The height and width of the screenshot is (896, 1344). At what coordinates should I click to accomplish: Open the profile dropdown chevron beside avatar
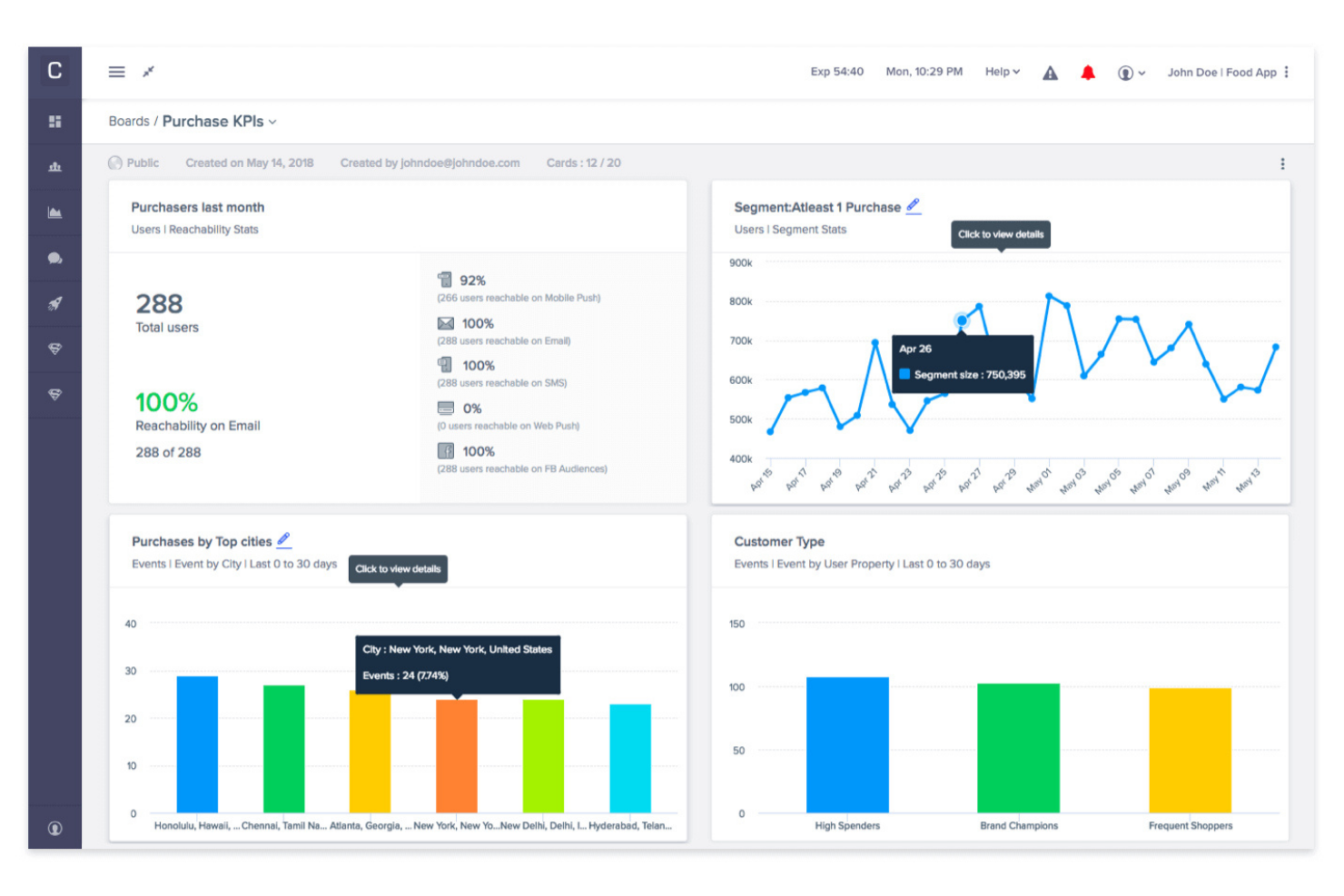pos(1141,73)
